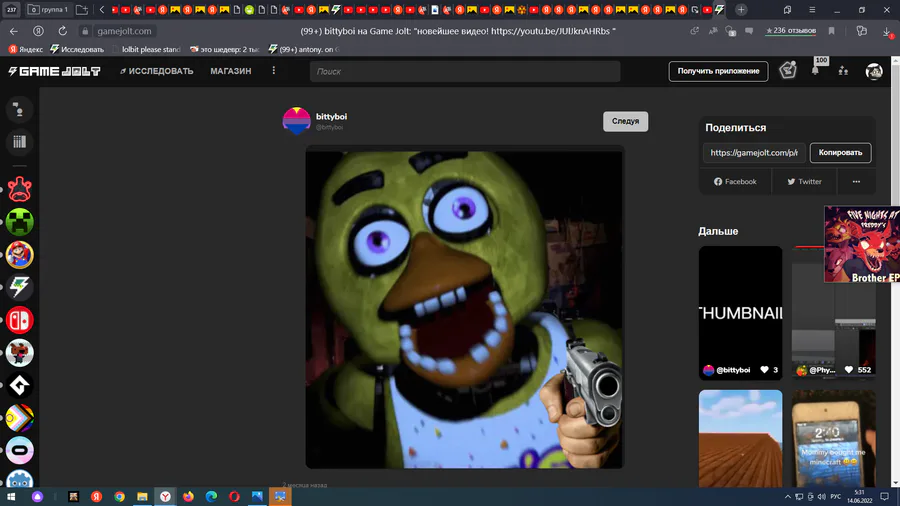The width and height of the screenshot is (900, 506).
Task: Open the Mommy bought me minecraft post
Action: click(x=833, y=438)
